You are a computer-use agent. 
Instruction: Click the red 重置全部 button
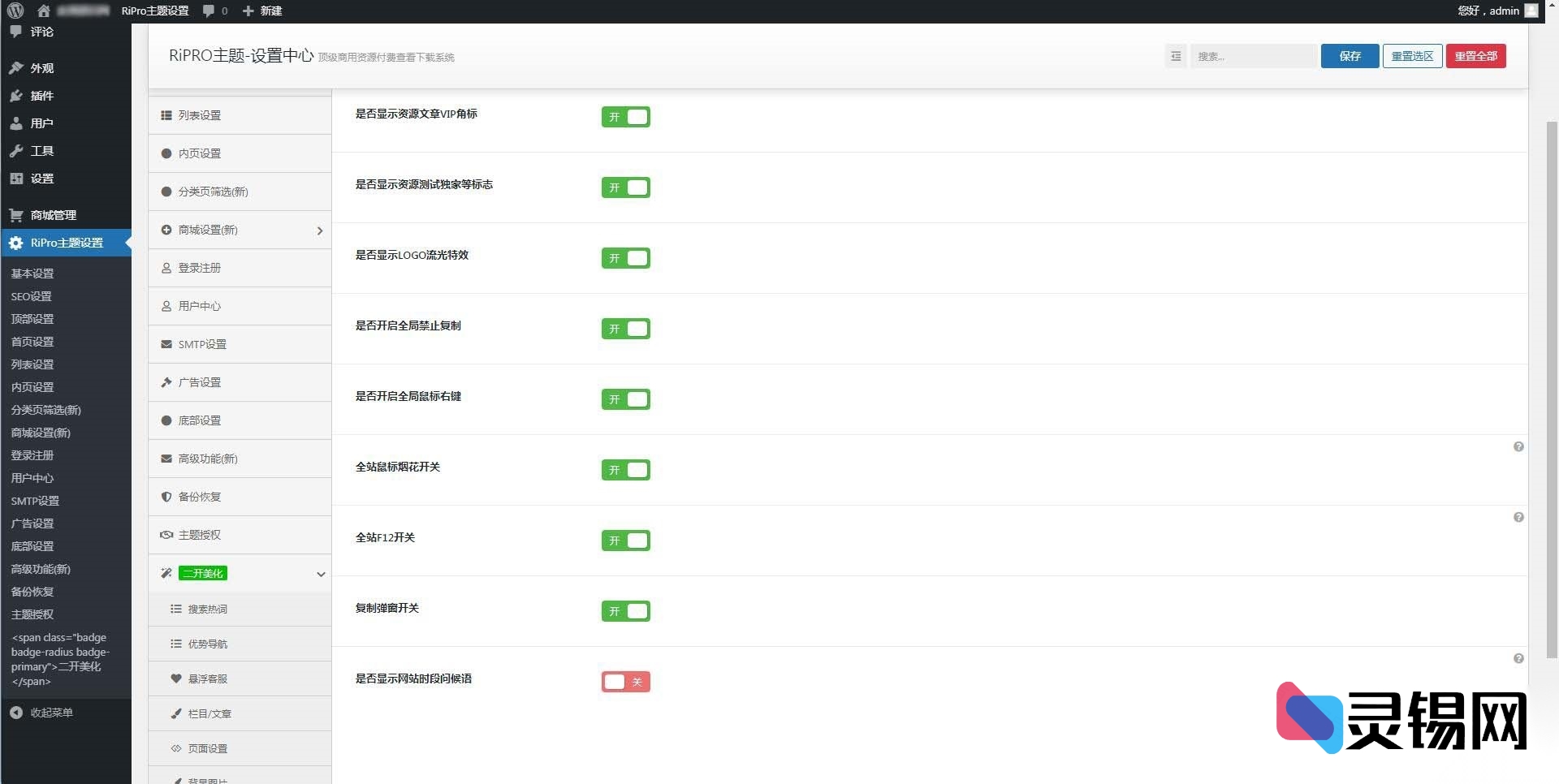click(x=1475, y=56)
